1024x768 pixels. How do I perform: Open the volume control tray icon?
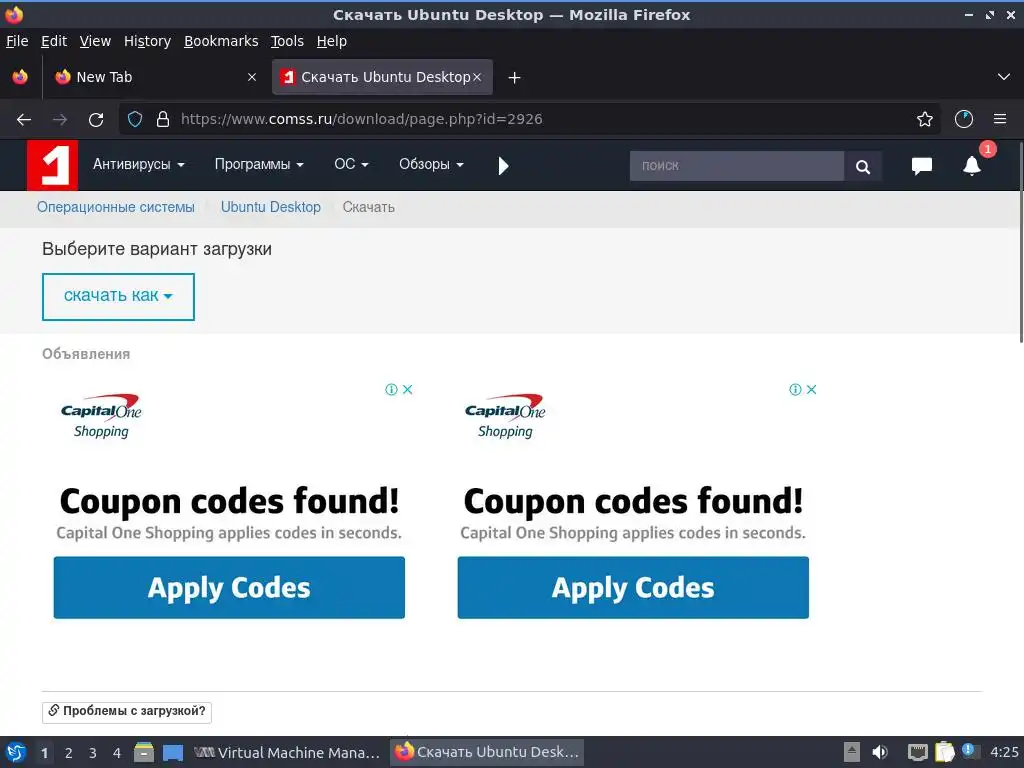pyautogui.click(x=880, y=752)
